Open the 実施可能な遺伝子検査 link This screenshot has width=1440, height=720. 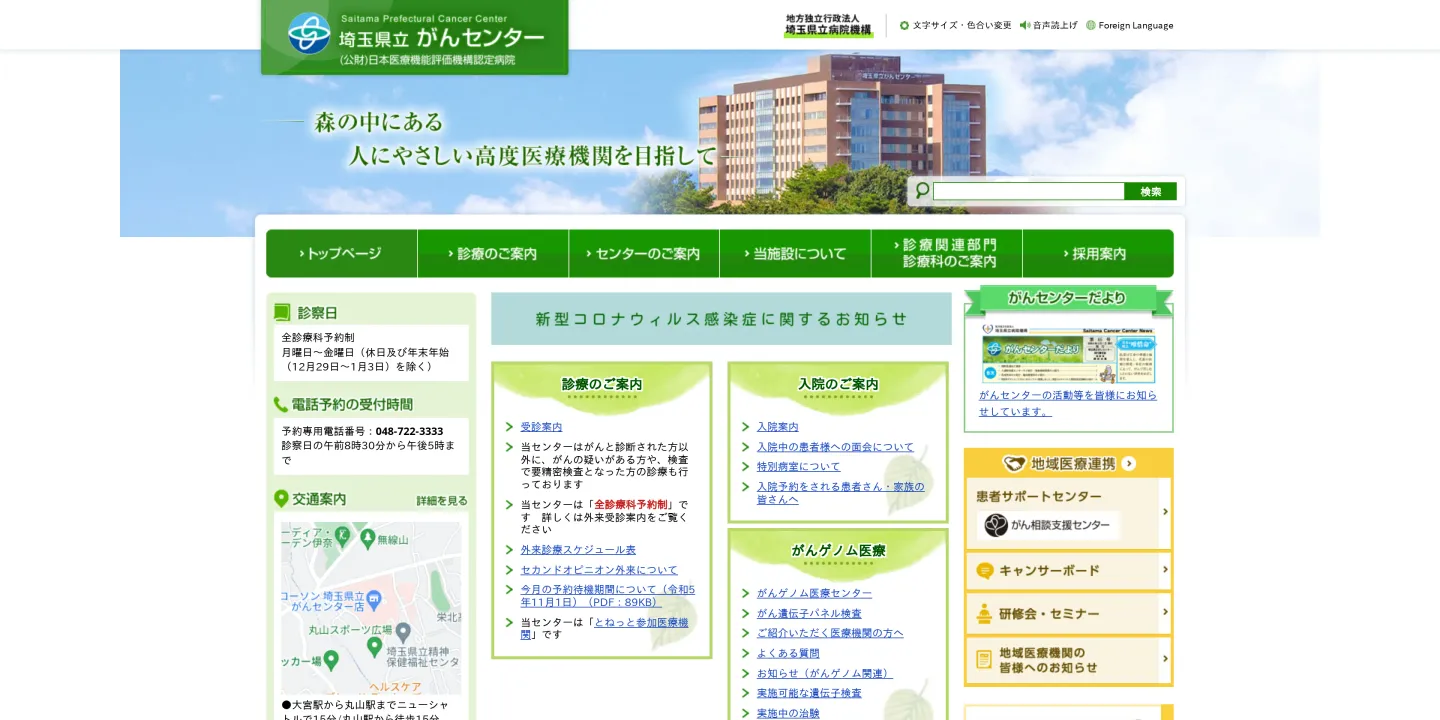(809, 693)
